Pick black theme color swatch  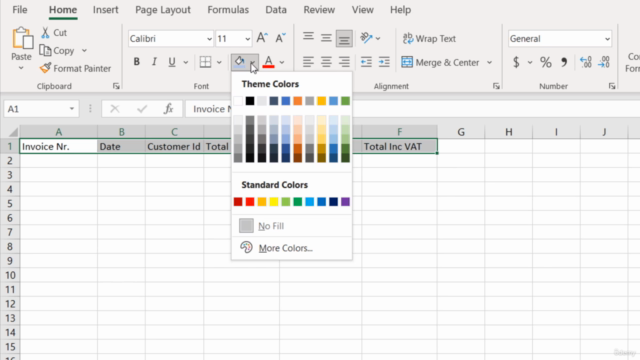[250, 100]
